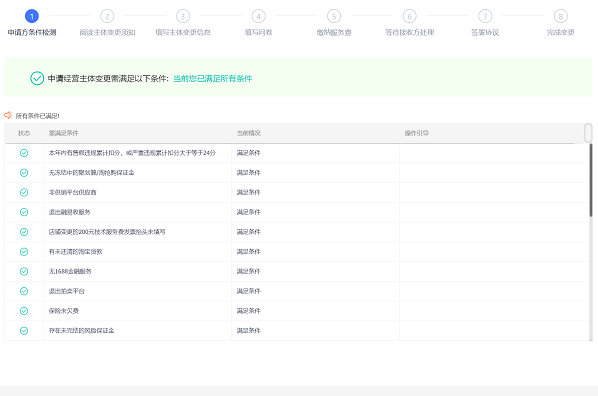
Task: Click the step 1 circle in the progress bar
Action: tap(32, 16)
